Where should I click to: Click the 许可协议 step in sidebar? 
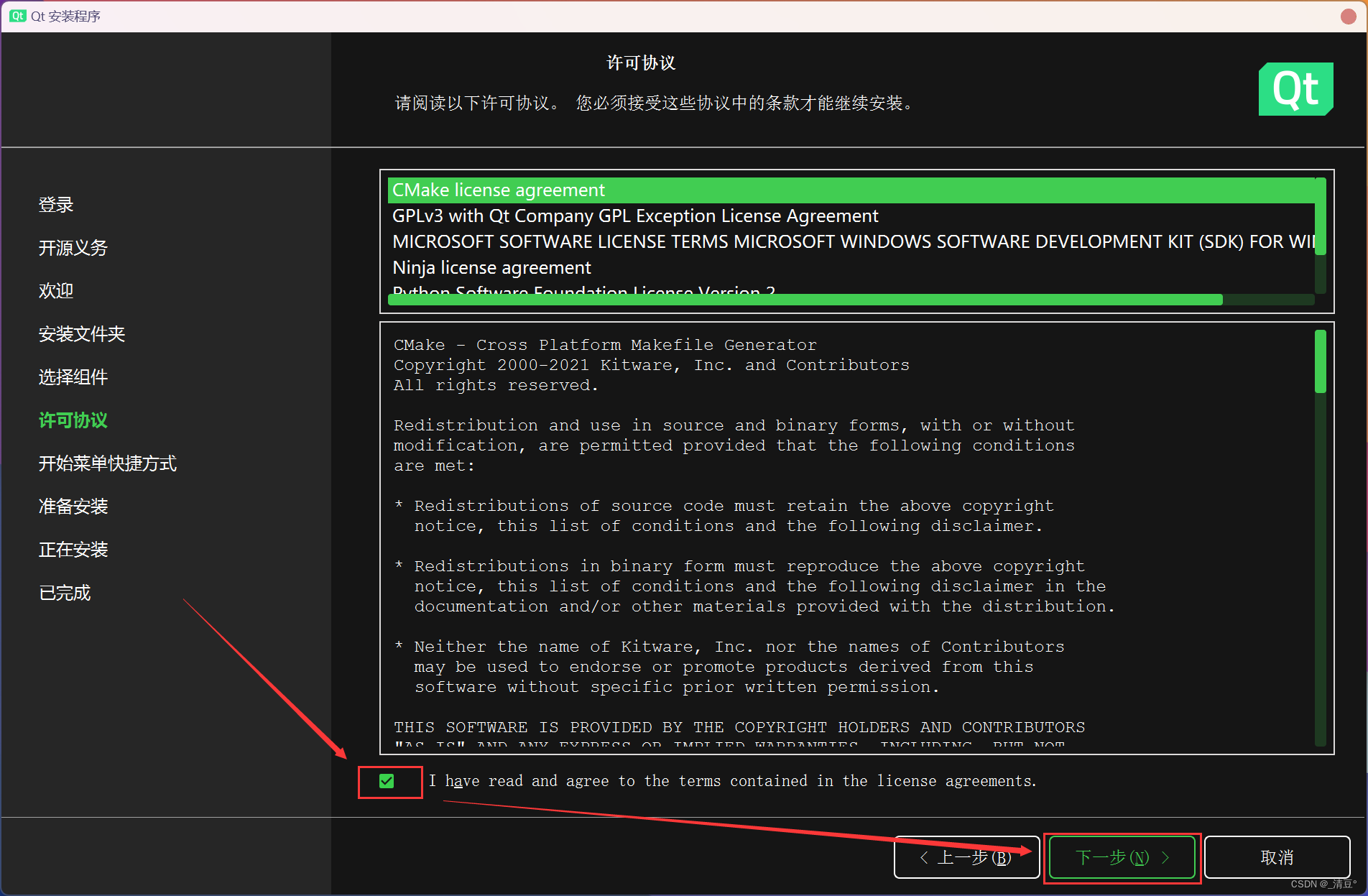tap(73, 420)
